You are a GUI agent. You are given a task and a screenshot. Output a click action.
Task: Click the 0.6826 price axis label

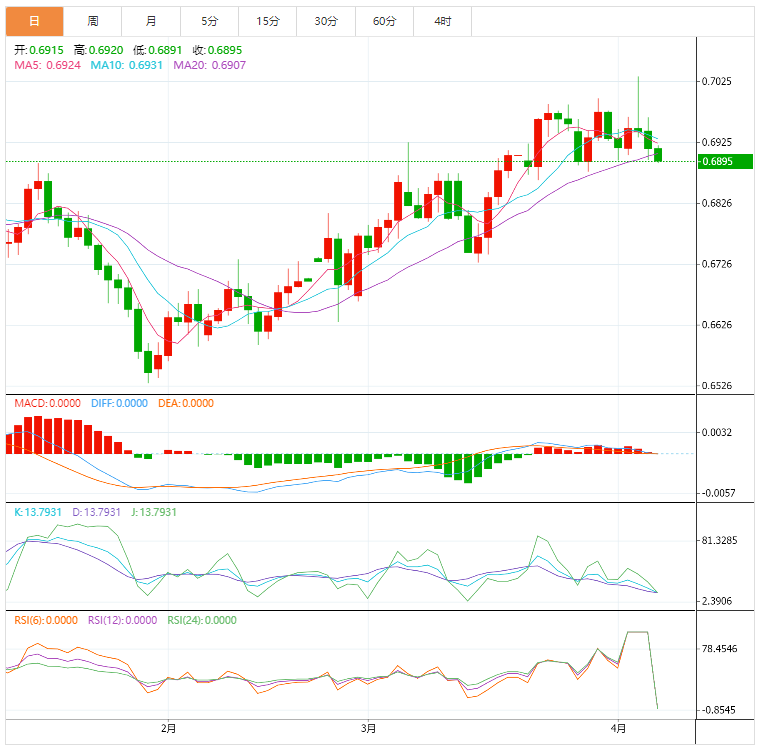coord(717,203)
